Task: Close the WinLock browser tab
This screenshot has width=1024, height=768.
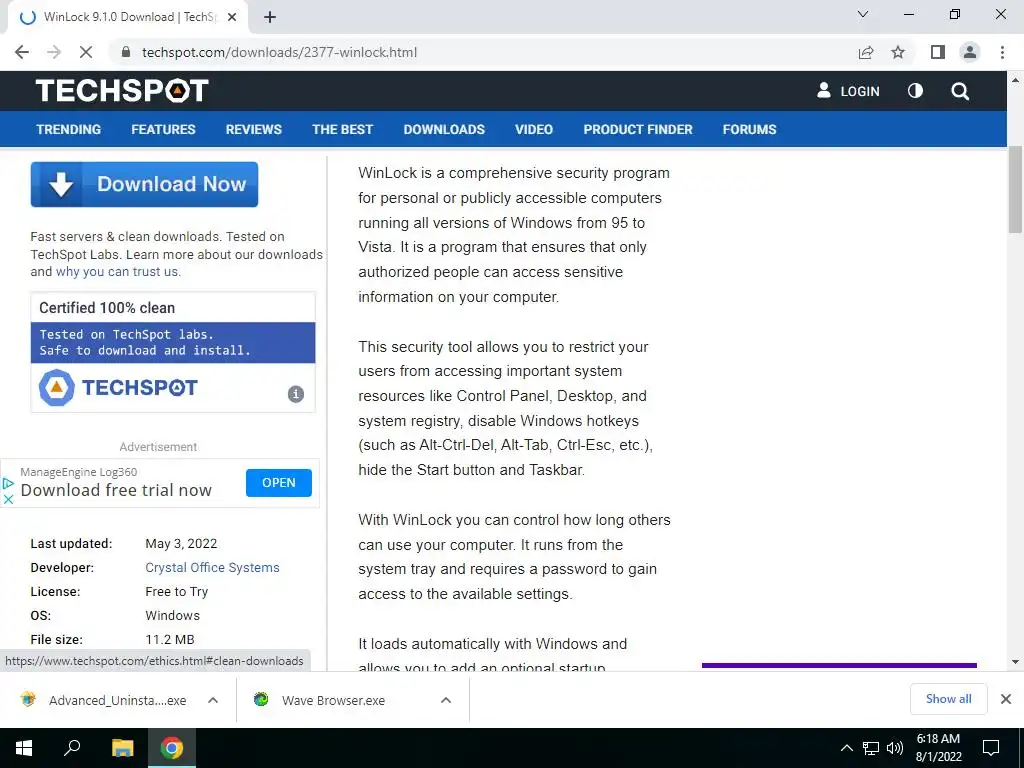Action: pyautogui.click(x=232, y=17)
